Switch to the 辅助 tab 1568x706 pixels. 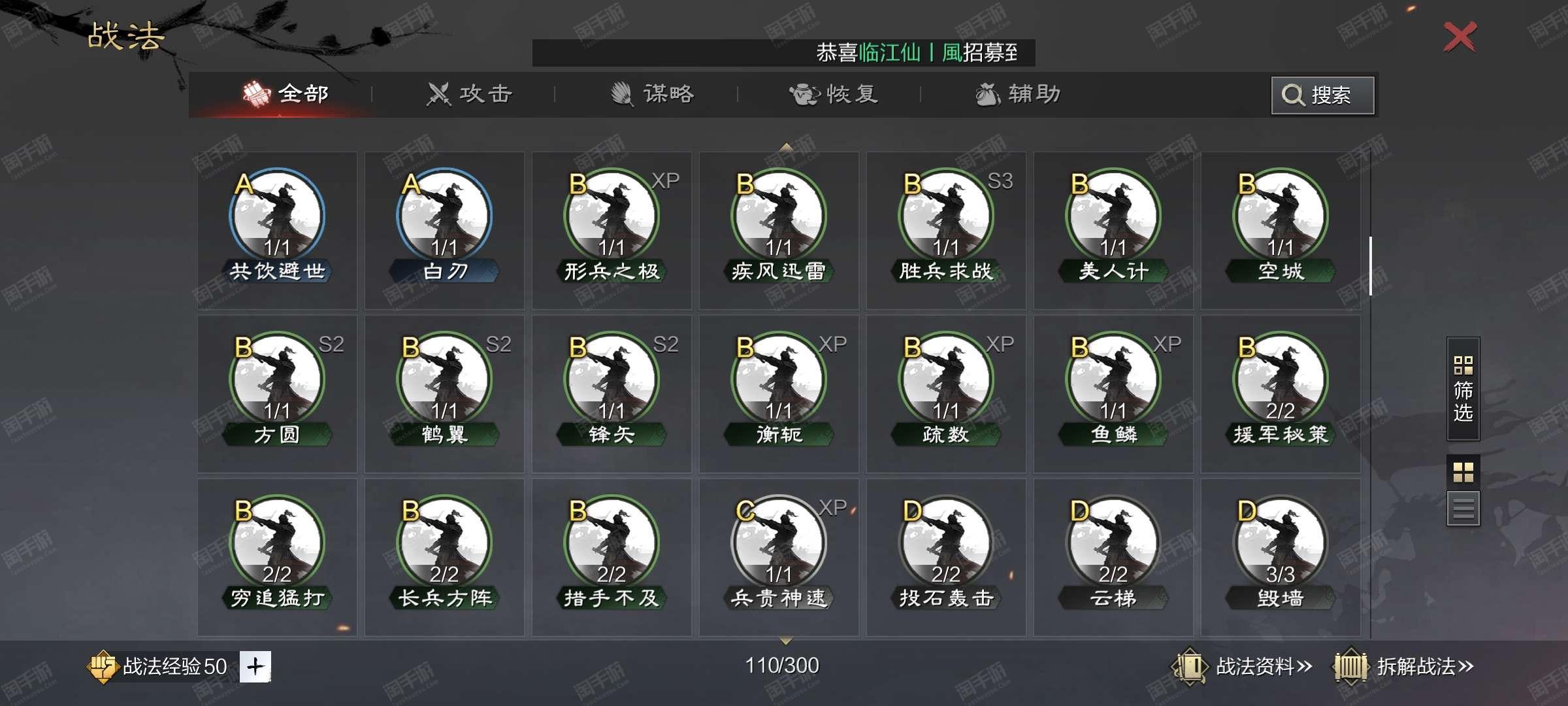coord(1018,94)
